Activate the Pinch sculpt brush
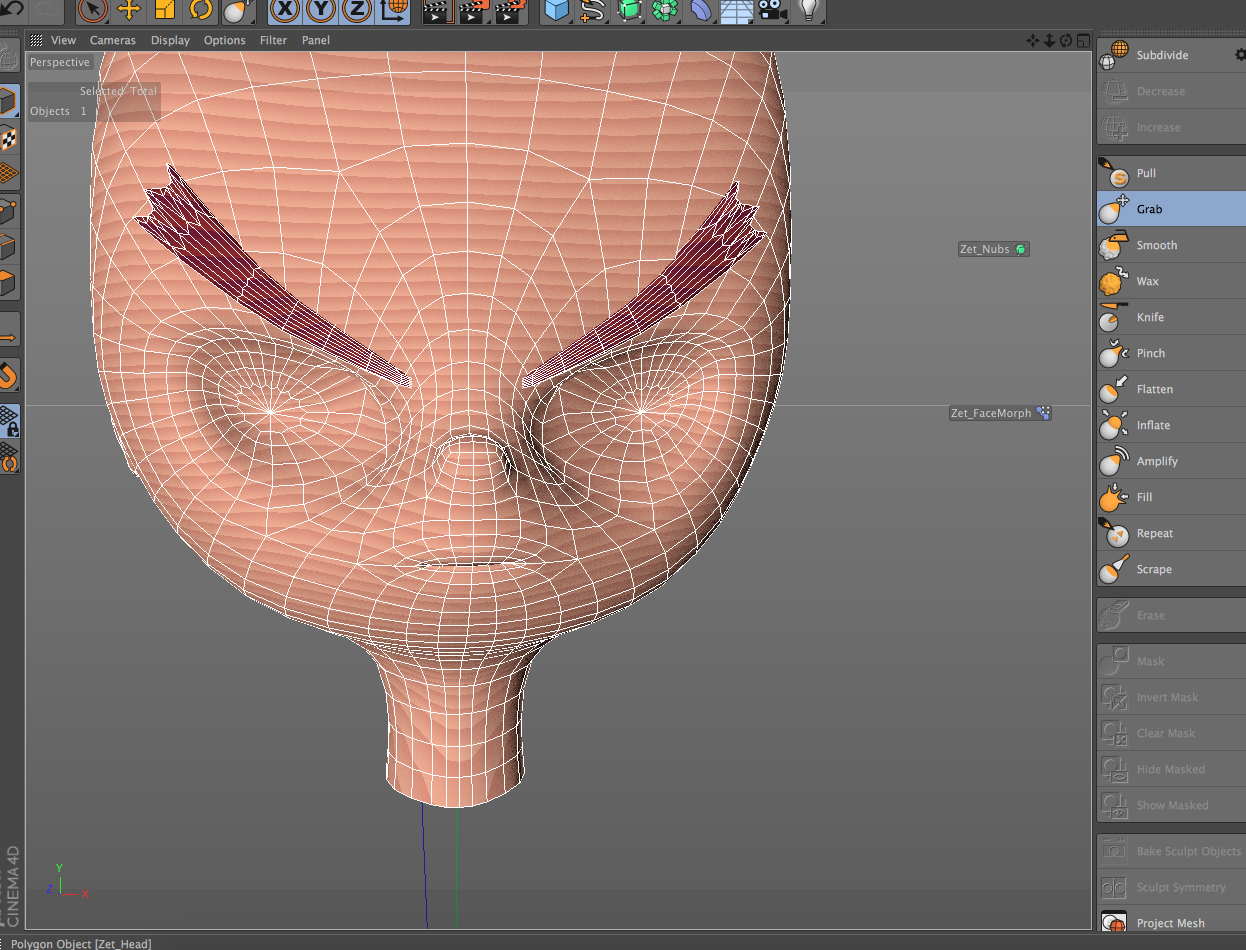The width and height of the screenshot is (1246, 950). pos(1150,353)
